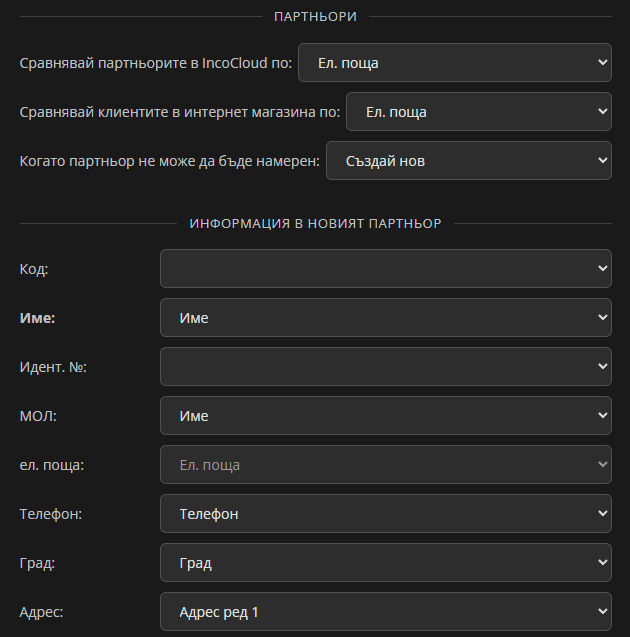This screenshot has height=637, width=630.
Task: Expand the empty 'Идент. №' dropdown
Action: tap(385, 366)
